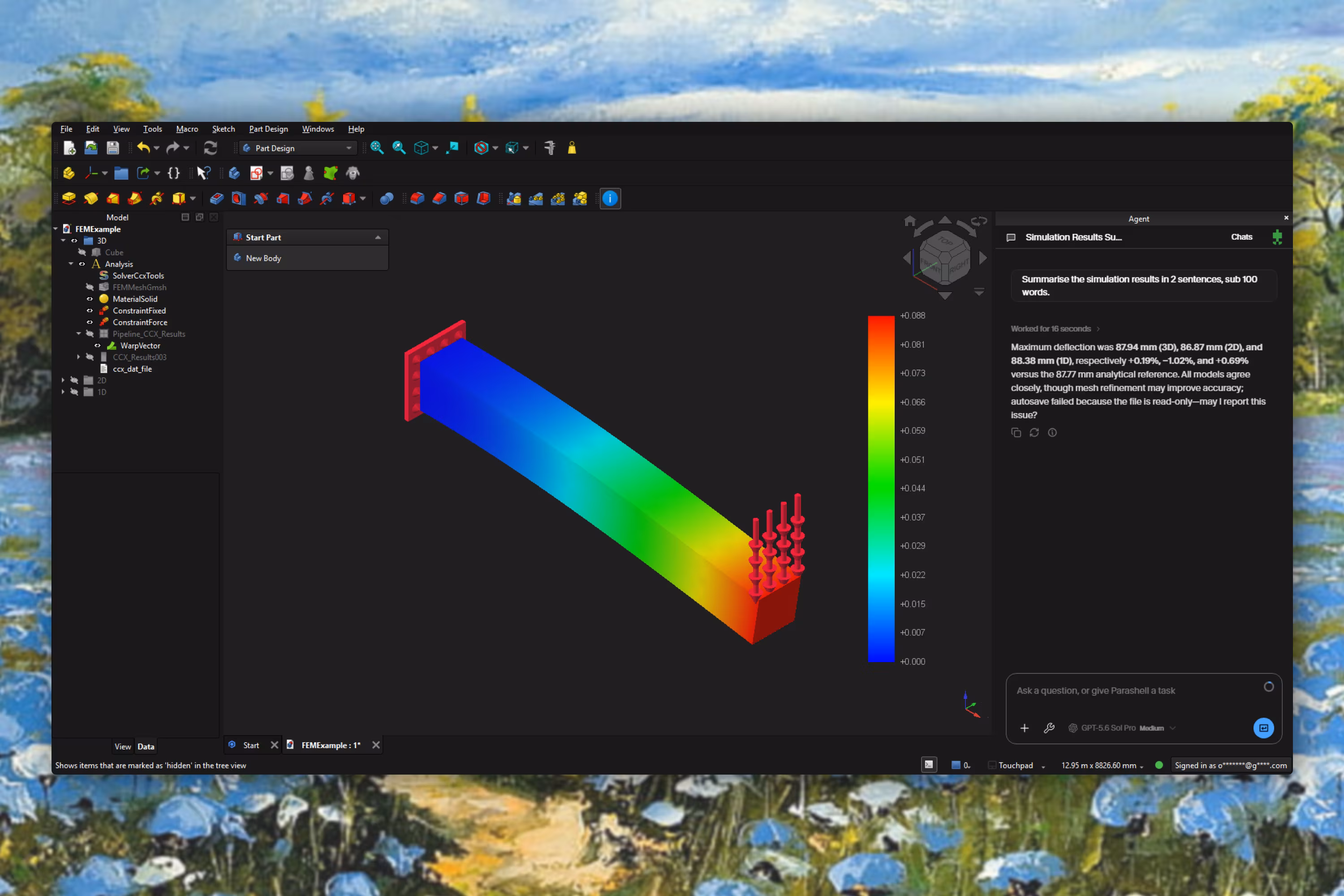Click the Pocket feature icon
This screenshot has height=896, width=1344.
click(x=216, y=198)
